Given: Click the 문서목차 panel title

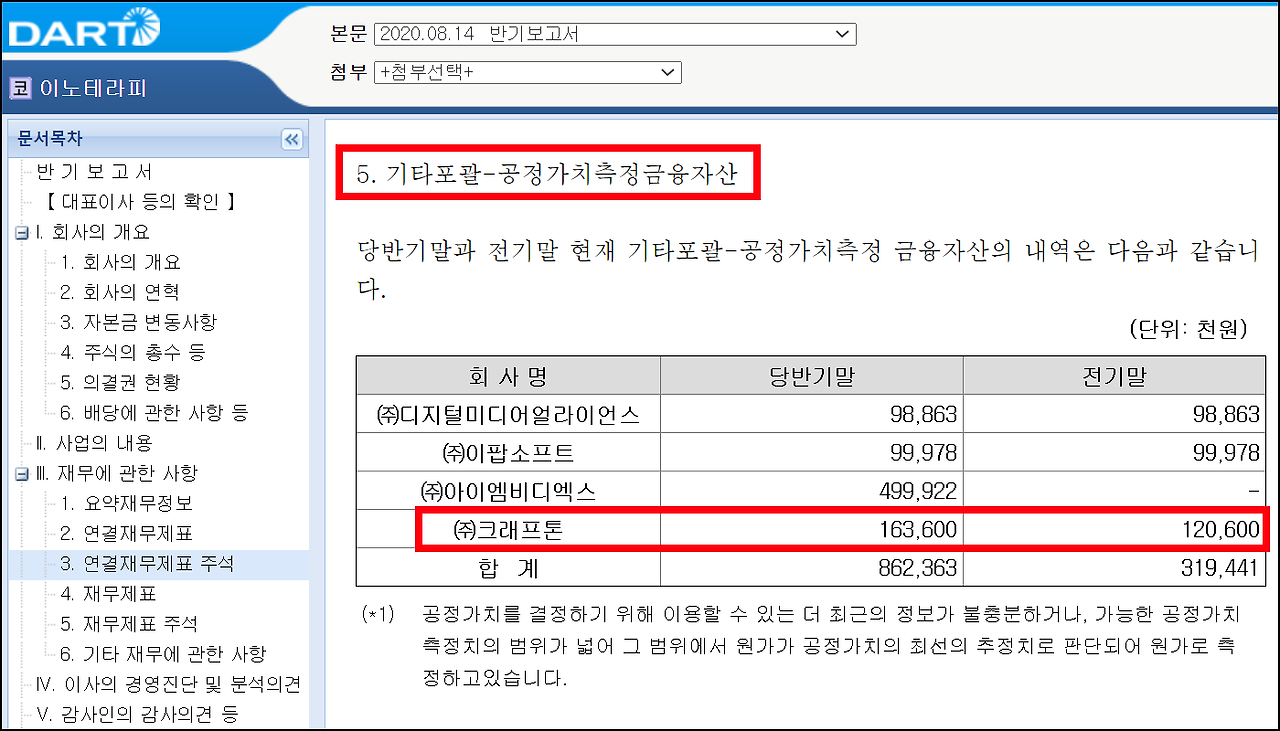Looking at the screenshot, I should pyautogui.click(x=50, y=139).
